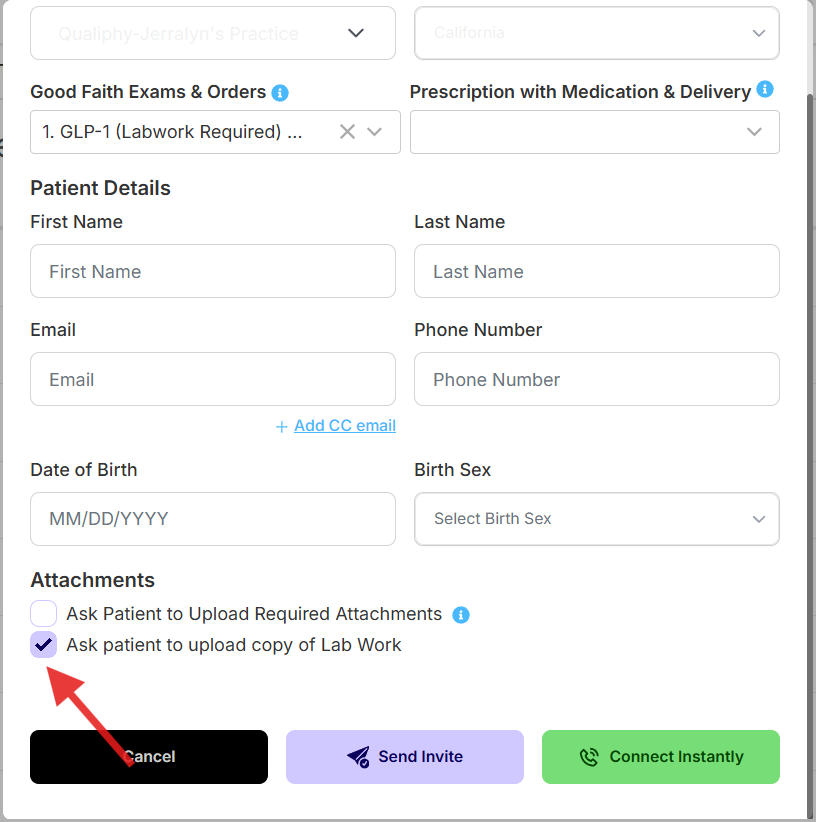This screenshot has width=816, height=822.
Task: Click the Good Faith Exams info icon
Action: point(280,92)
